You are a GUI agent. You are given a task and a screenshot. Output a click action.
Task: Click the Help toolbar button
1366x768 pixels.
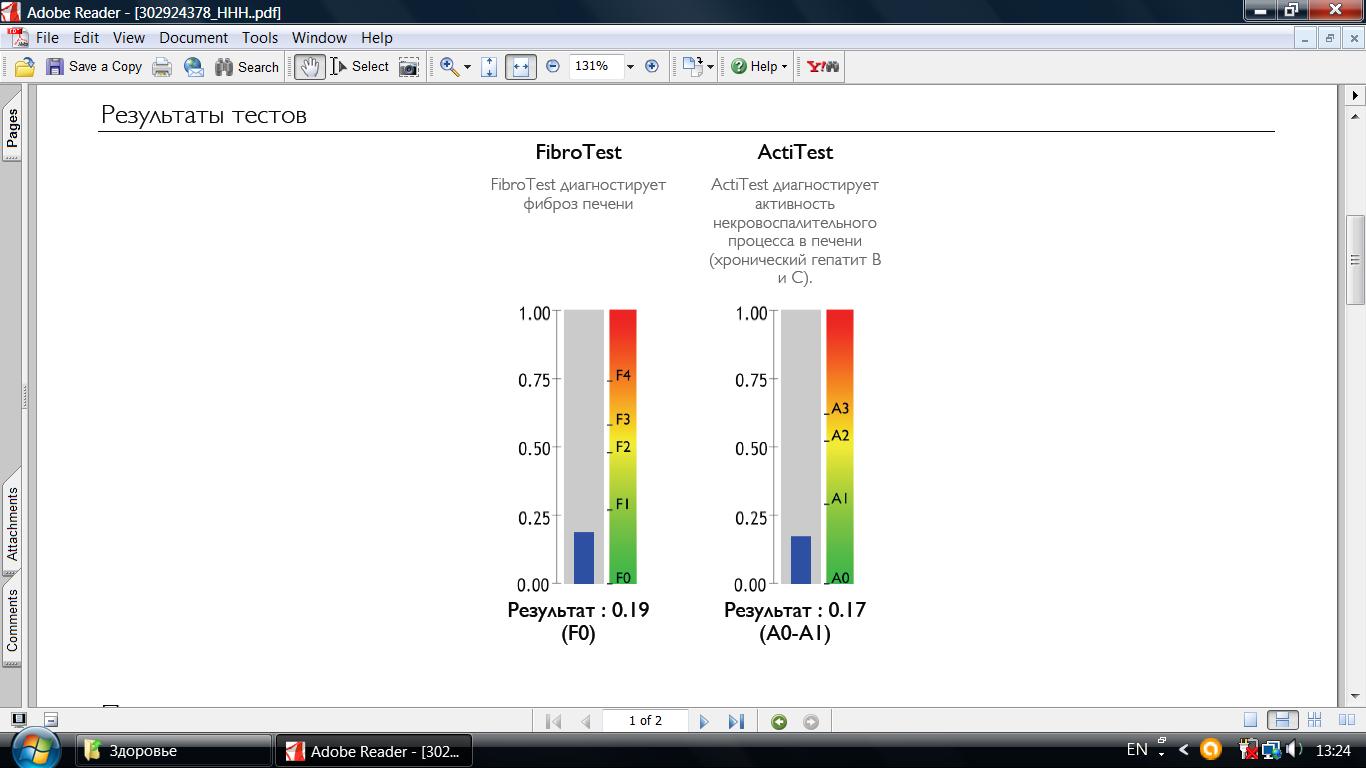(x=755, y=67)
